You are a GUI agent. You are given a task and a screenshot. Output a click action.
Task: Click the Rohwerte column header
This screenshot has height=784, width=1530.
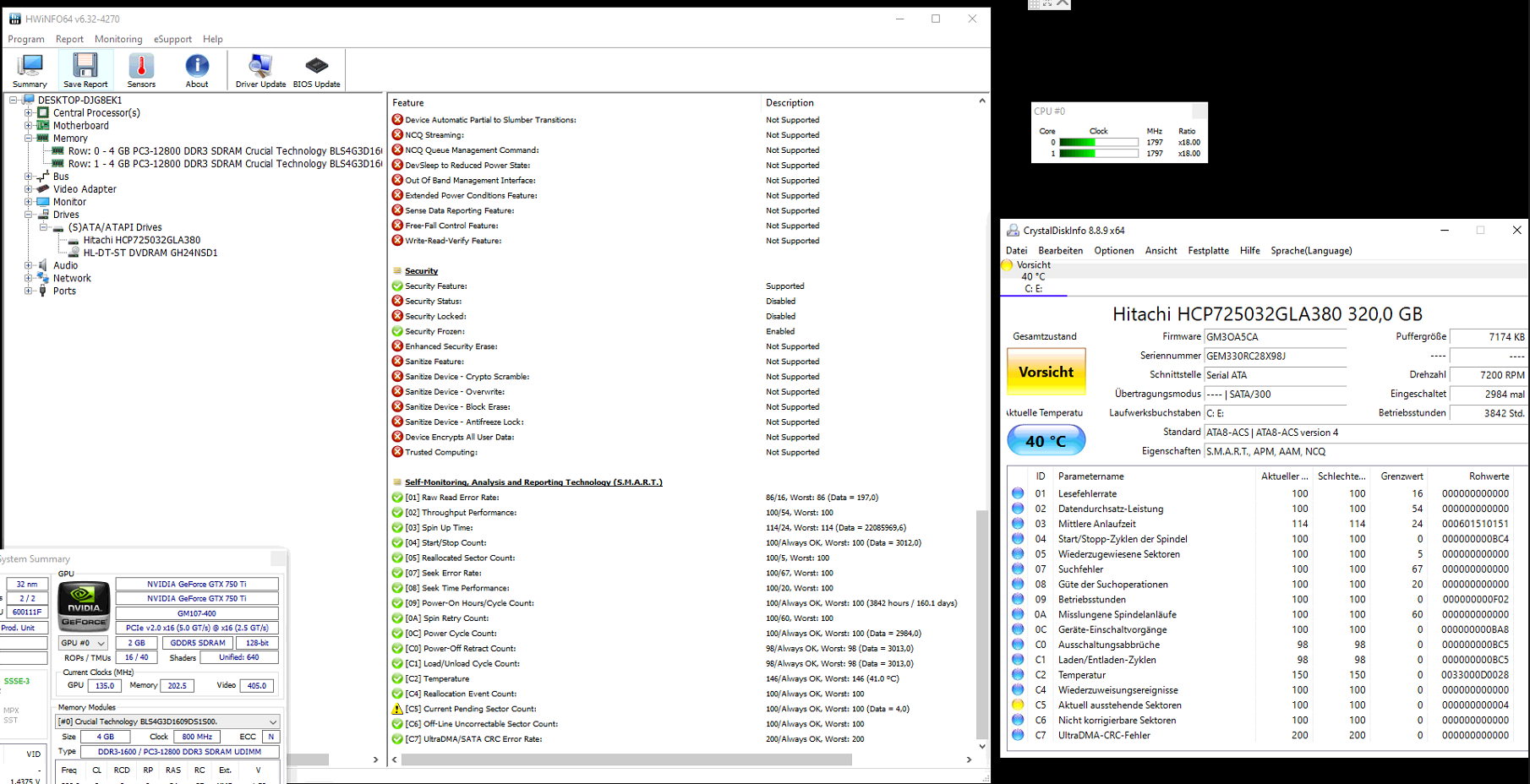(1489, 476)
